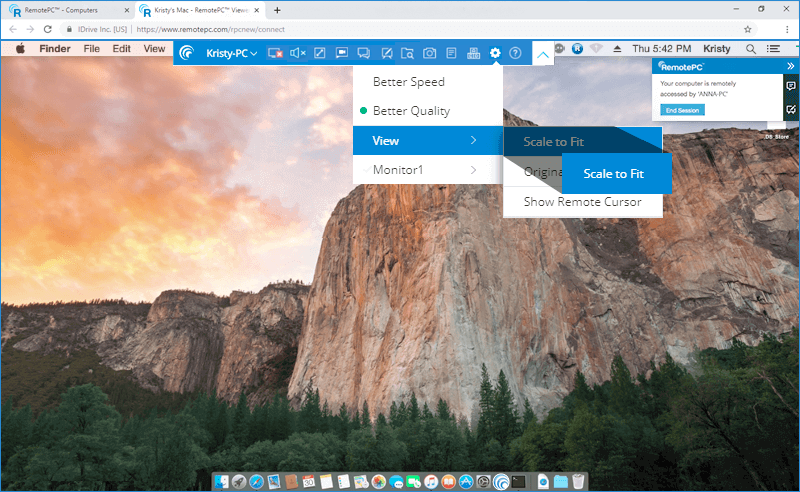Open the sticky notes icon in toolbar

click(451, 53)
